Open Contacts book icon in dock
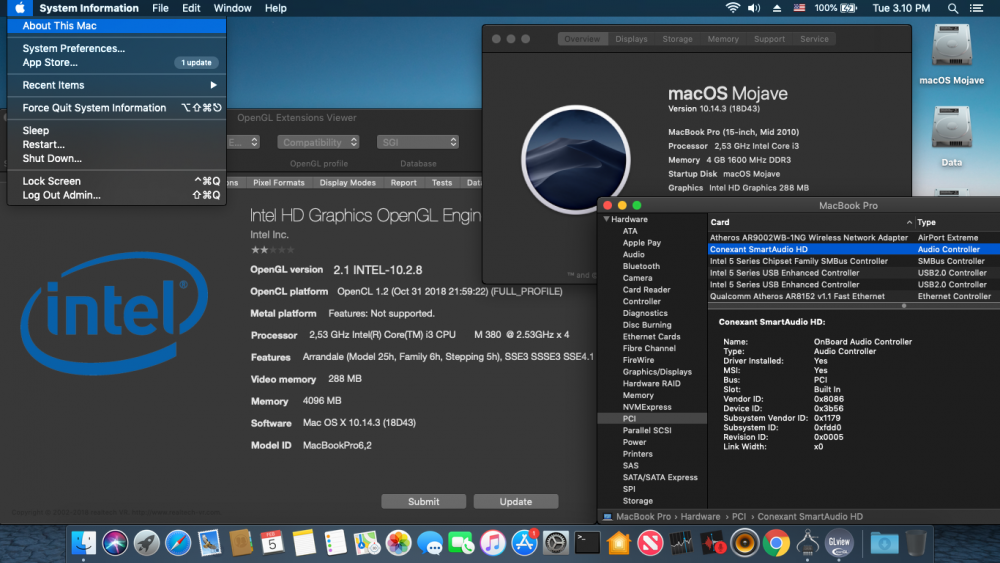Viewport: 1000px width, 563px height. coord(241,543)
